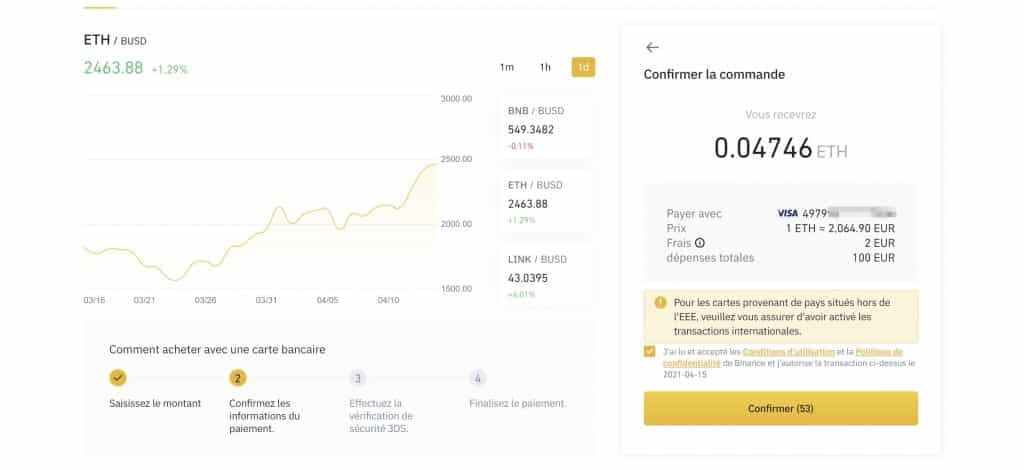Click the Confirmer button
The height and width of the screenshot is (470, 1024).
780,409
